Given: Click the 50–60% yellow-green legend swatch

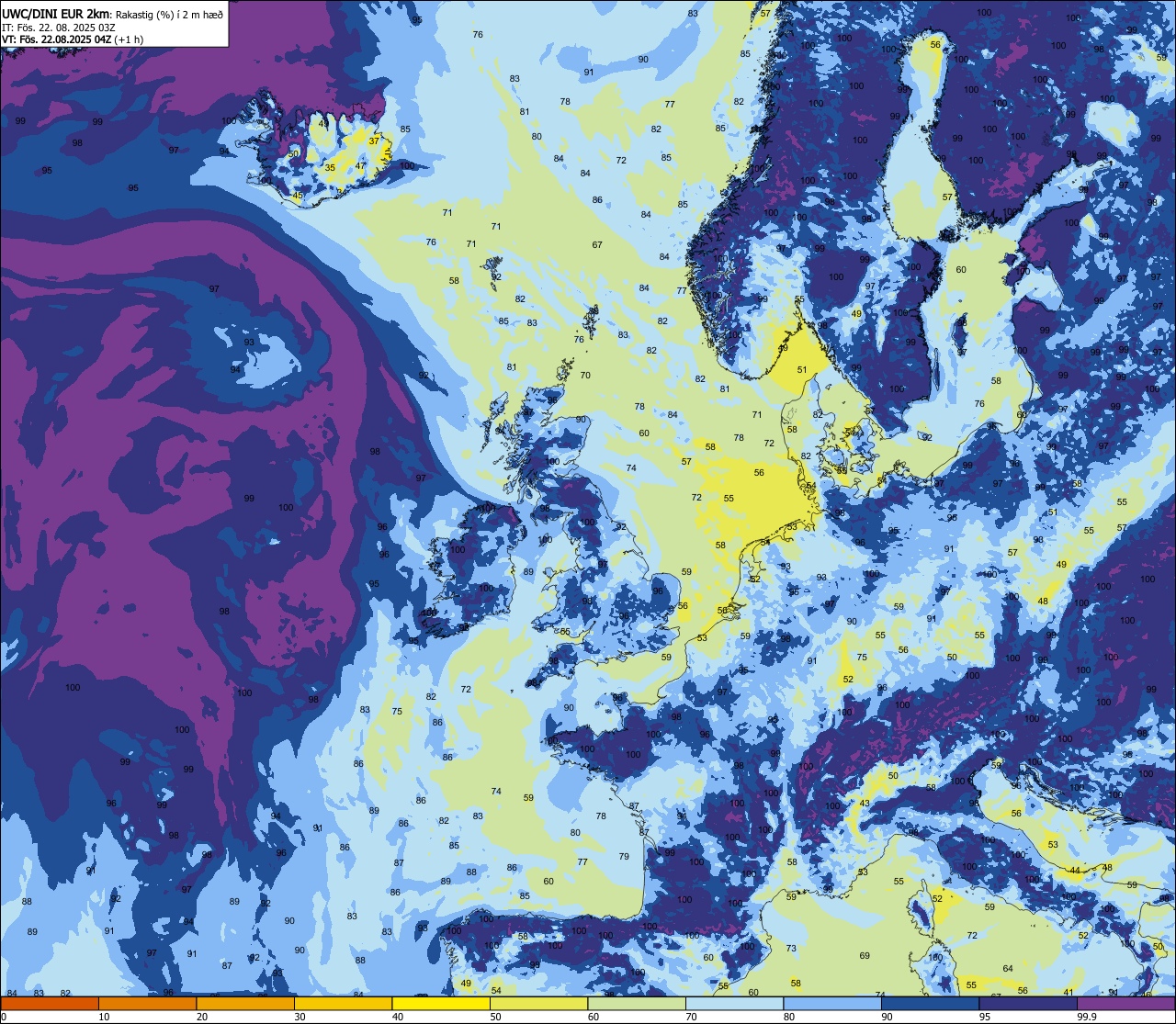Looking at the screenshot, I should pyautogui.click(x=539, y=1004).
